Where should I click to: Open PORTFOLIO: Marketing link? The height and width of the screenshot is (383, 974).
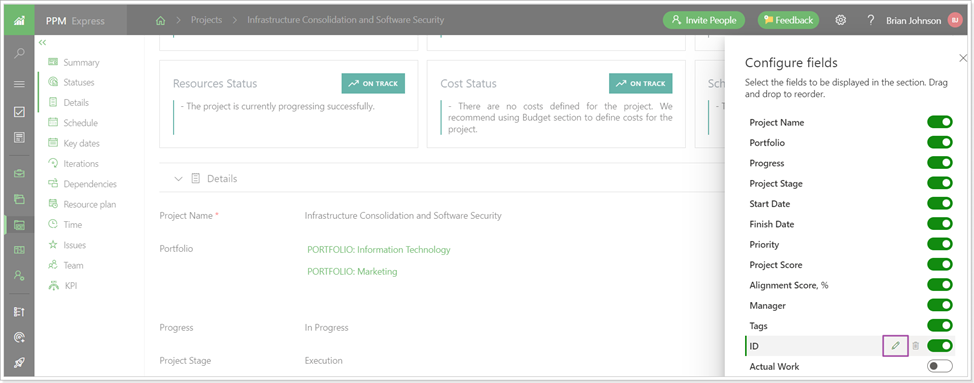[x=352, y=271]
